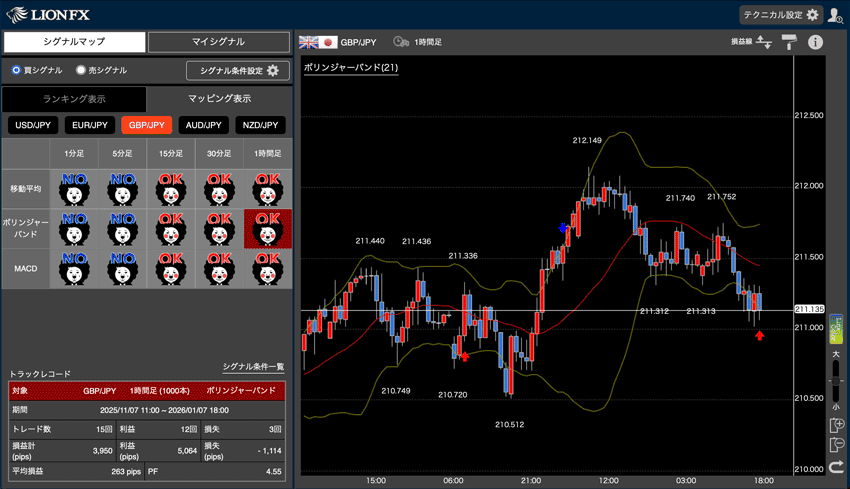Viewport: 850px width, 489px height.
Task: Switch to the ランキング表示 tab
Action: [x=74, y=99]
